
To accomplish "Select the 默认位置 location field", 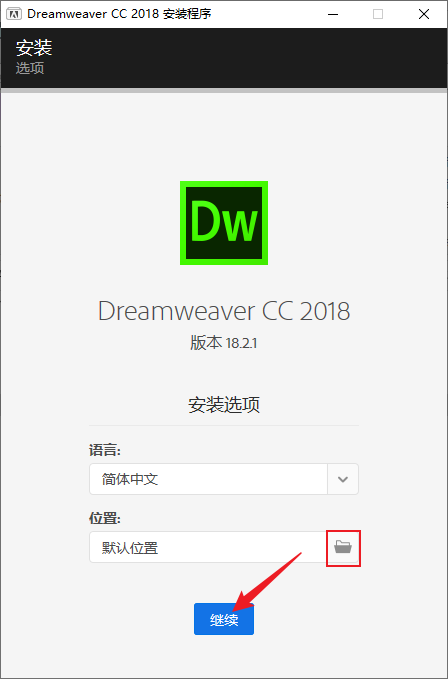I will [x=208, y=547].
